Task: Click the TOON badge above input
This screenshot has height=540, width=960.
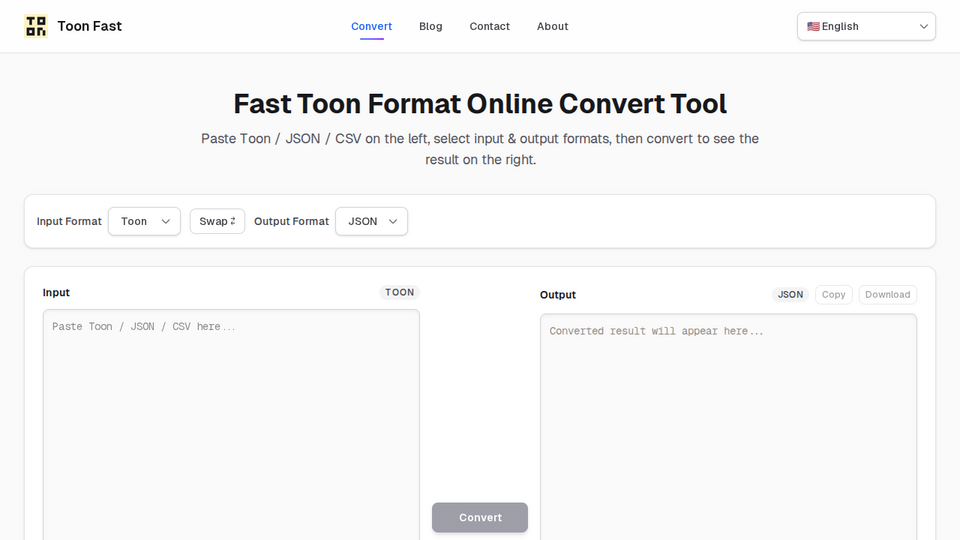Action: 400,292
